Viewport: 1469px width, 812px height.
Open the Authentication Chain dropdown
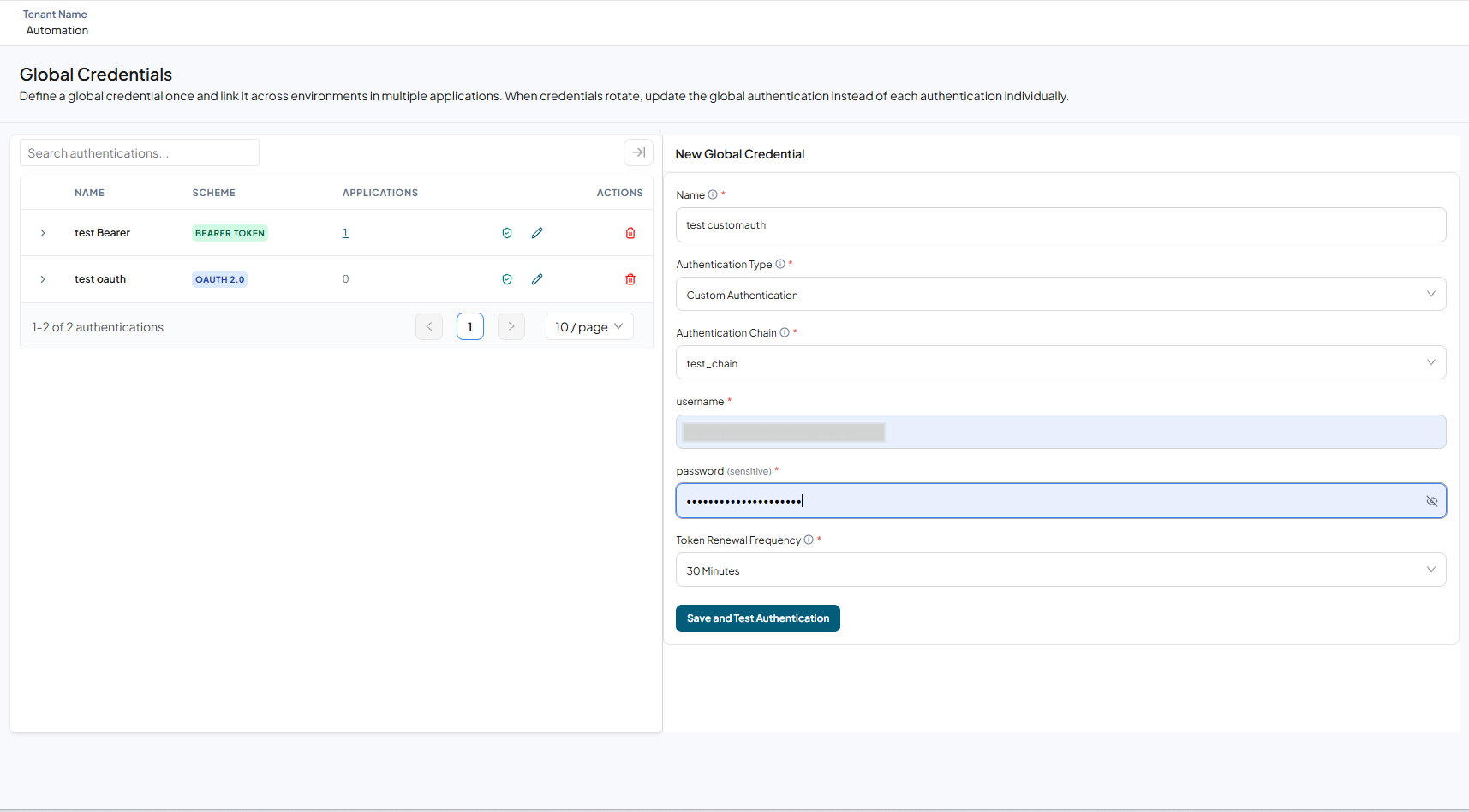tap(1060, 362)
